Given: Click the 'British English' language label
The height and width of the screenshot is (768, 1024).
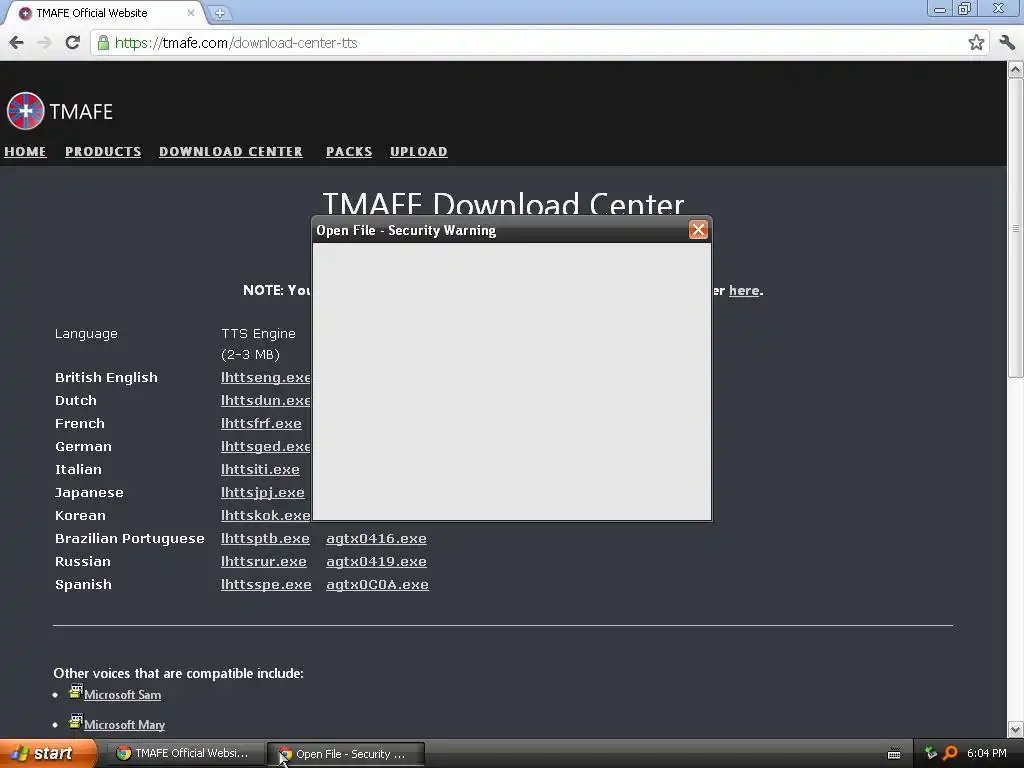Looking at the screenshot, I should (x=106, y=377).
